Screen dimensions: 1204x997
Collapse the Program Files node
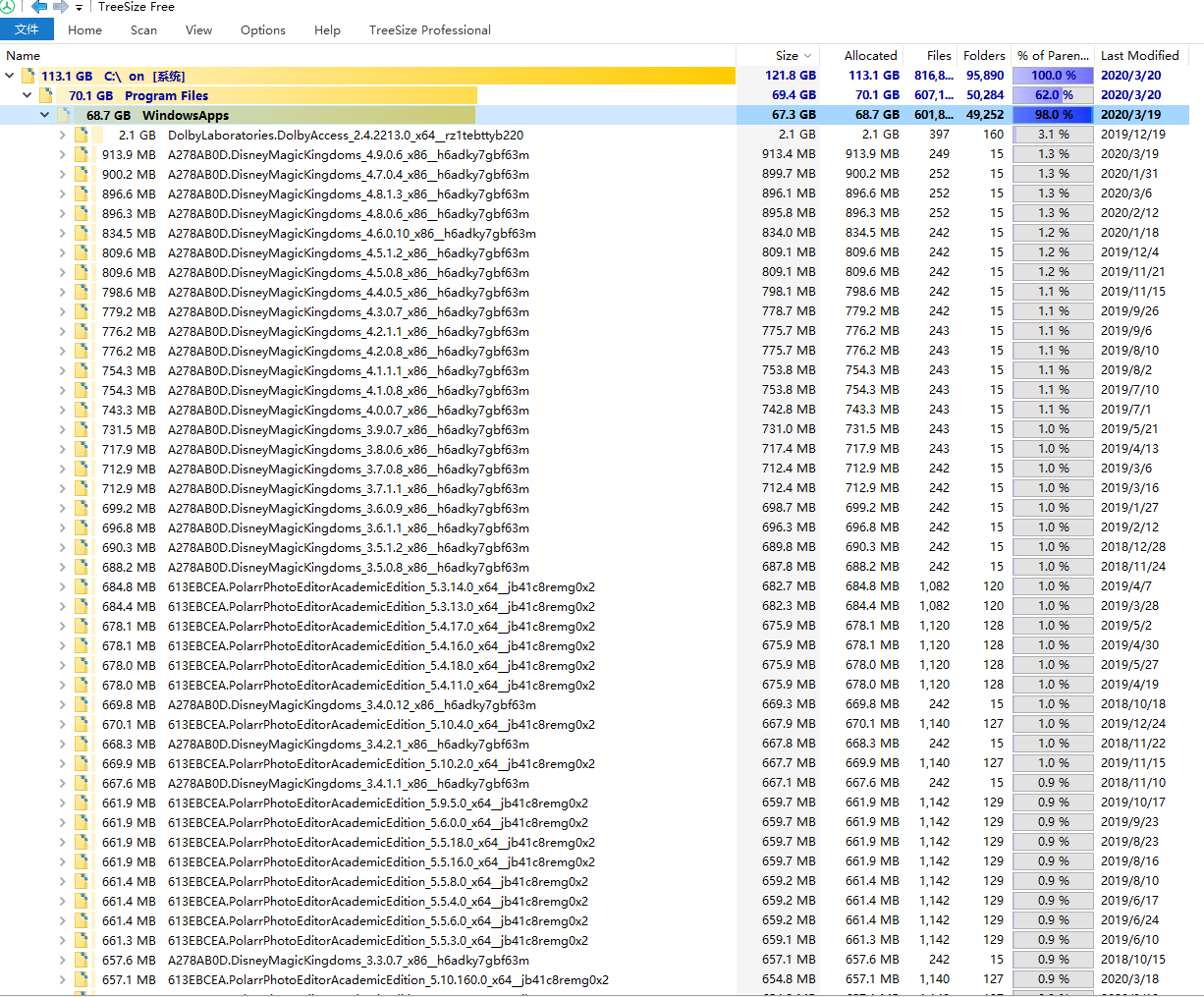point(27,95)
